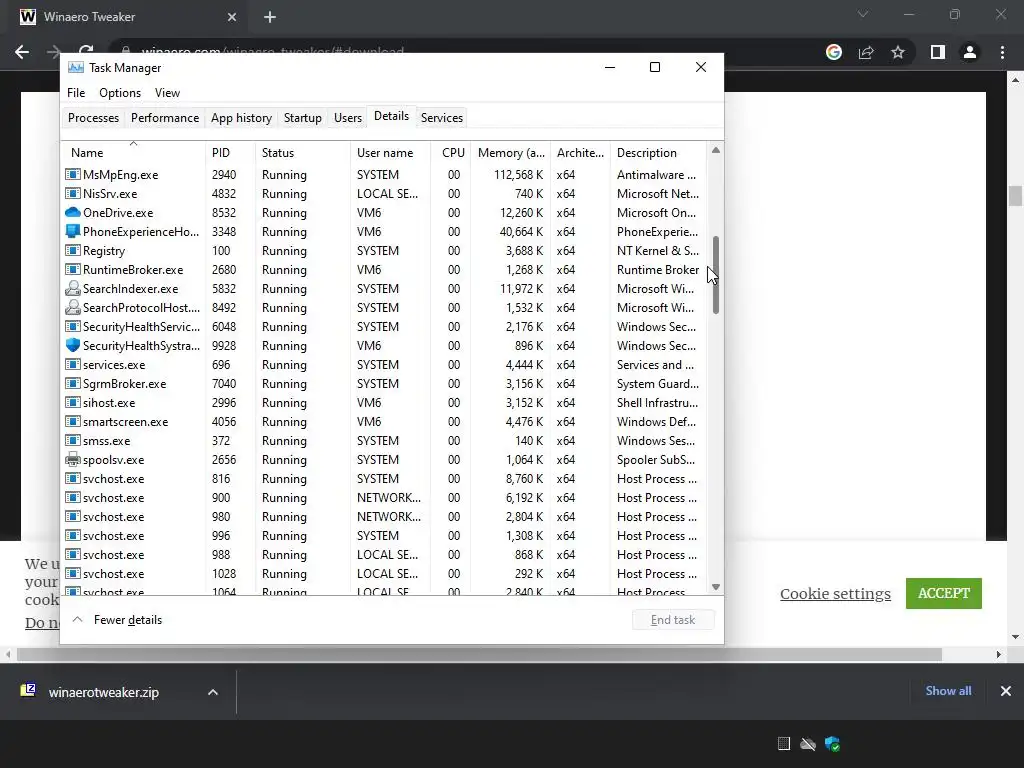Open the Chrome profile menu

[x=970, y=52]
